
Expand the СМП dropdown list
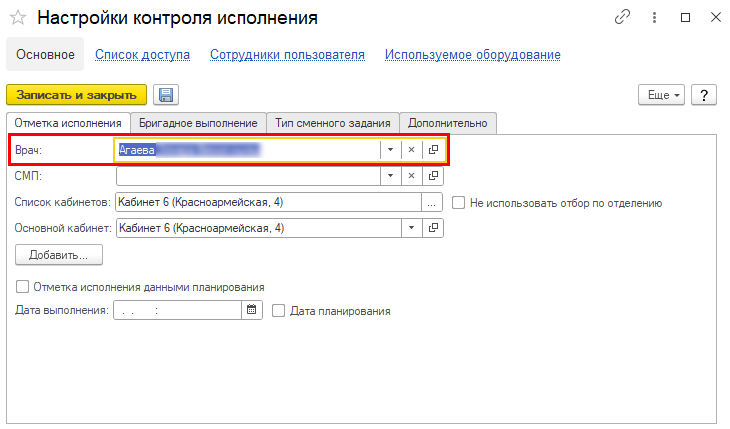point(390,176)
